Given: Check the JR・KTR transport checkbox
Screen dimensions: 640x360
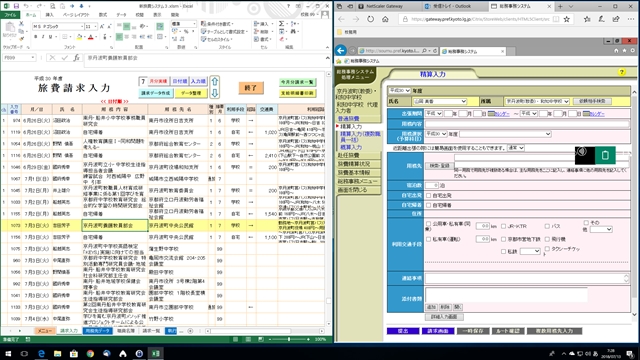Looking at the screenshot, I should pyautogui.click(x=503, y=226).
